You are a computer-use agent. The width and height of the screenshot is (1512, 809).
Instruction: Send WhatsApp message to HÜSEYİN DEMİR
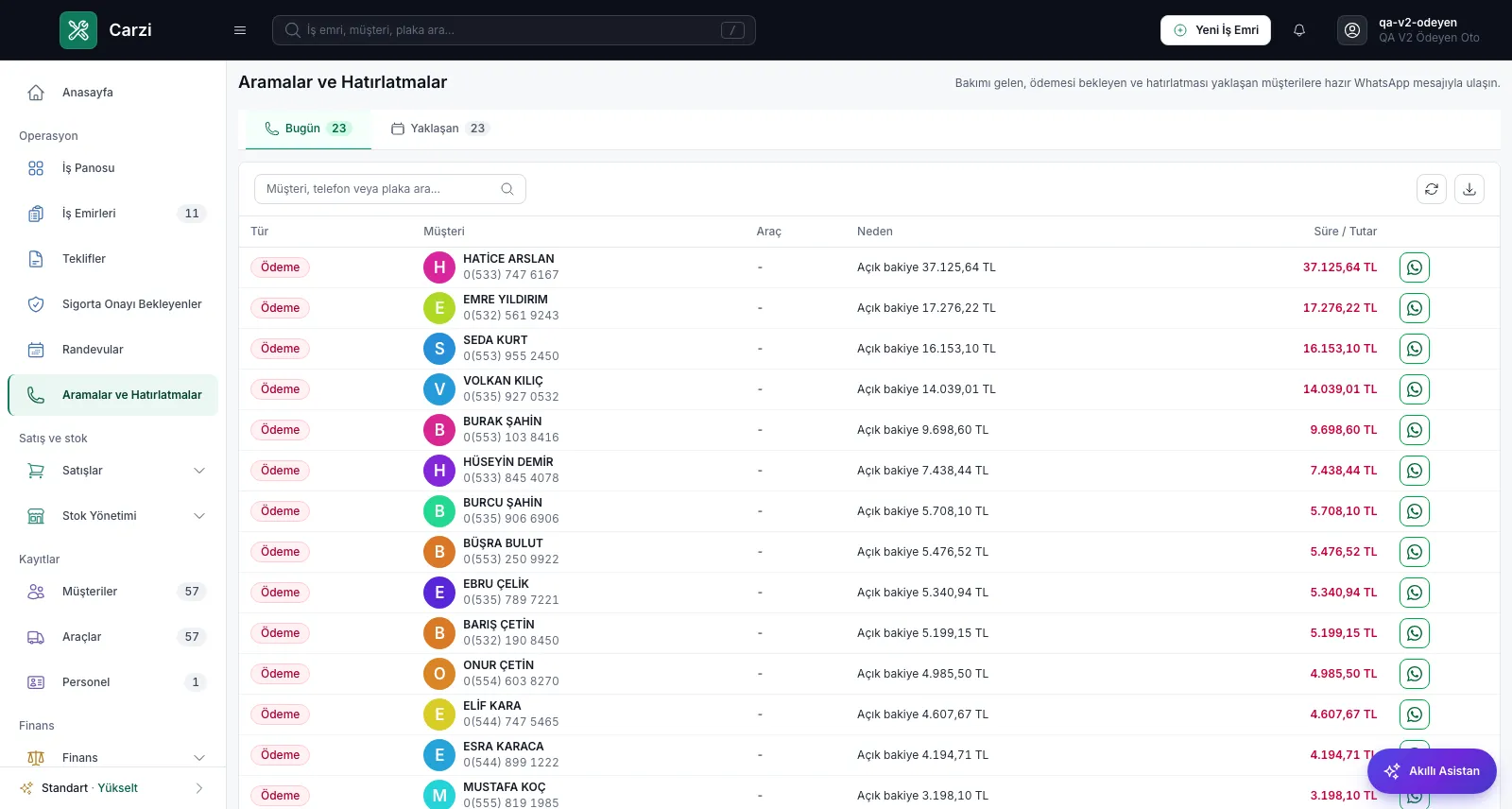(x=1415, y=471)
